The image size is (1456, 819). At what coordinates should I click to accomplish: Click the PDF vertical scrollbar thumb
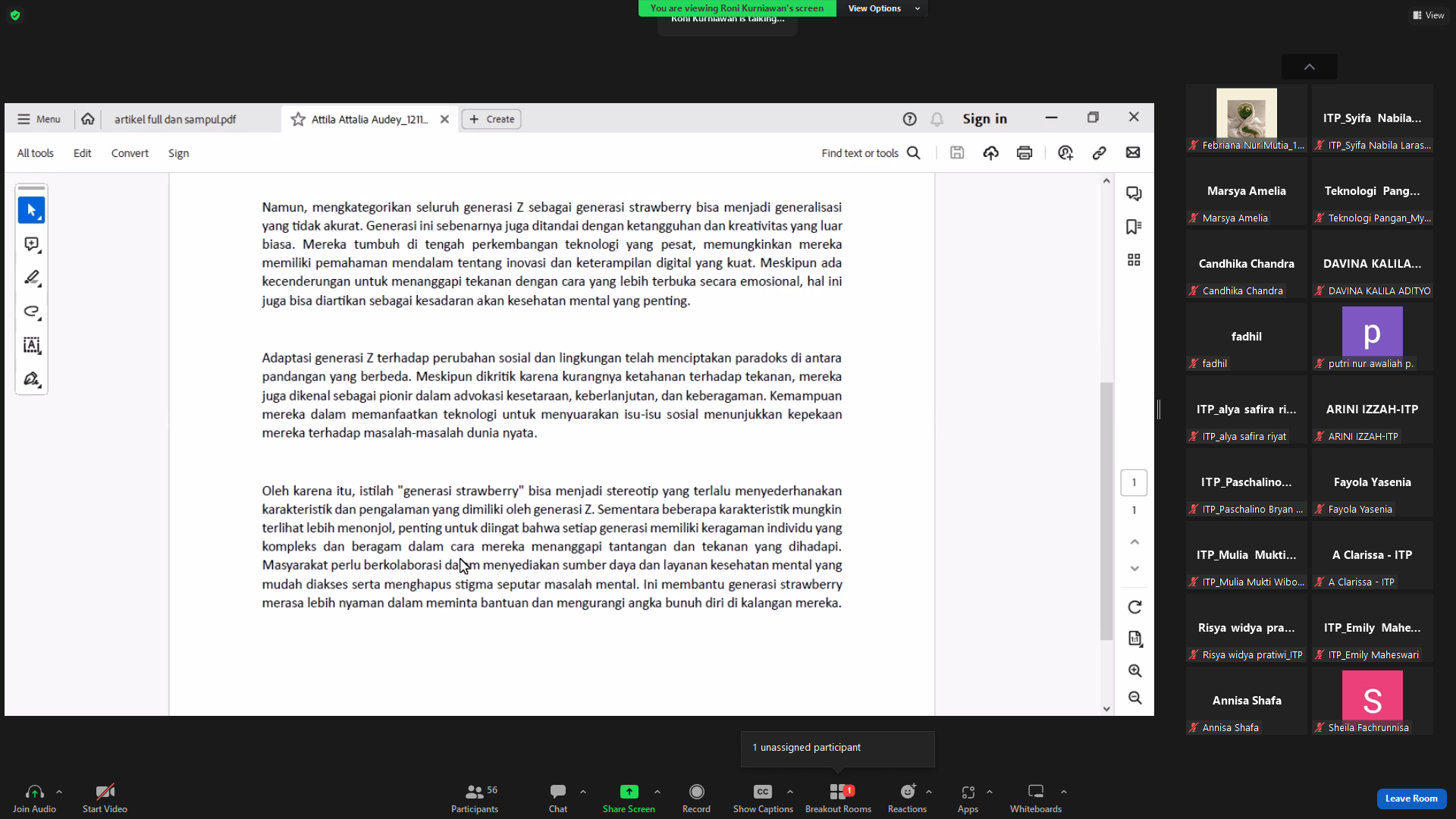(x=1106, y=510)
